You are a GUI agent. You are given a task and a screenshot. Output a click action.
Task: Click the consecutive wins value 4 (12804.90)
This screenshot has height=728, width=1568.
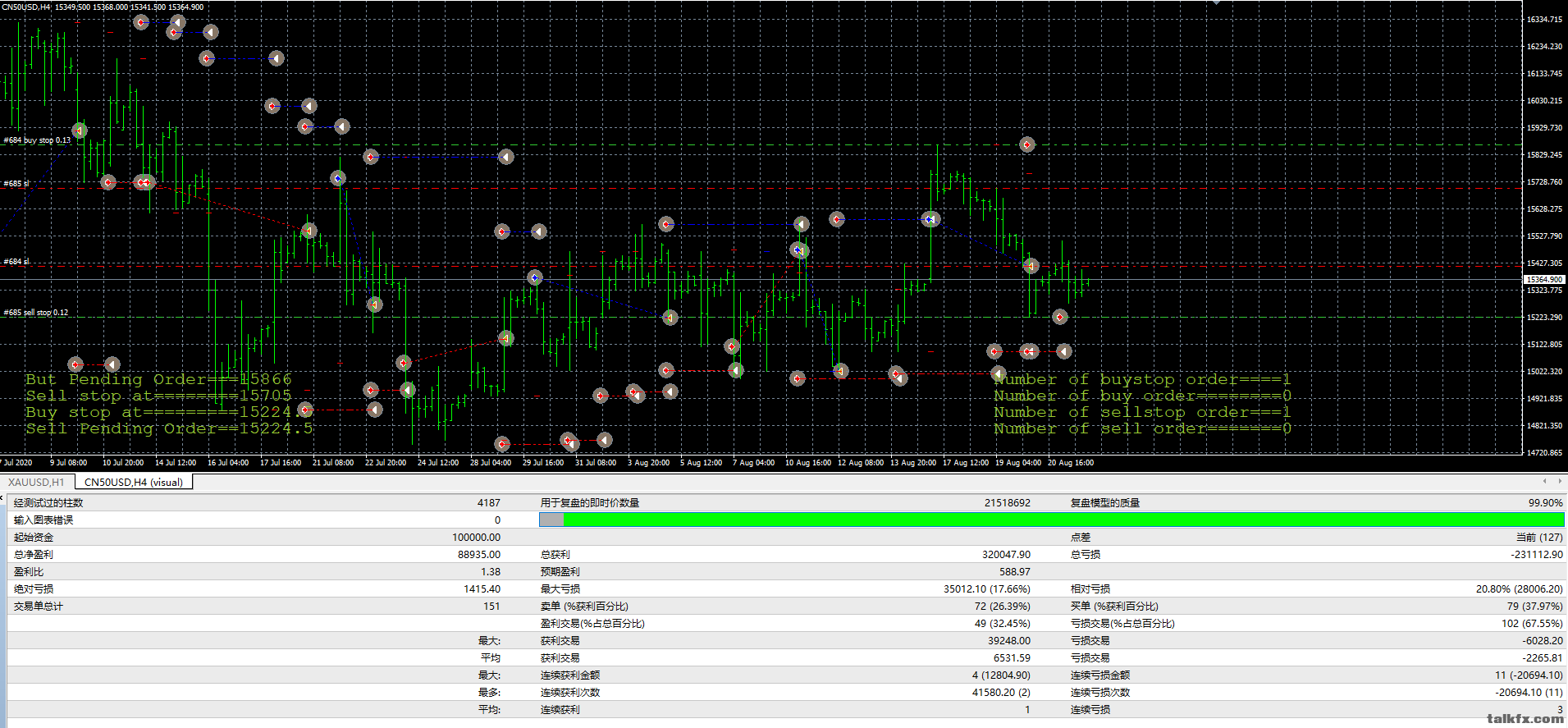1002,675
